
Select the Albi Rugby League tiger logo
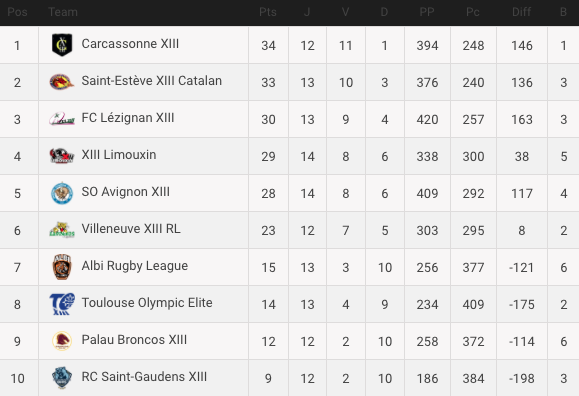point(62,267)
